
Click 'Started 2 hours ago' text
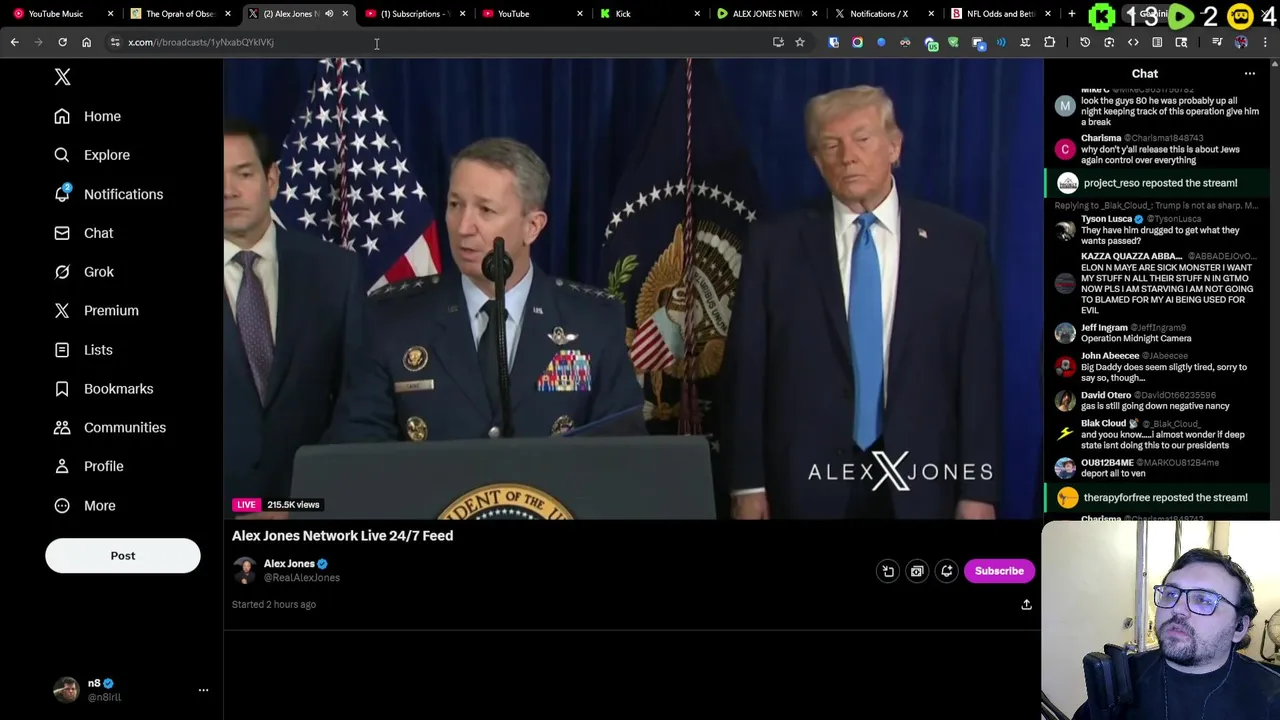tap(274, 605)
